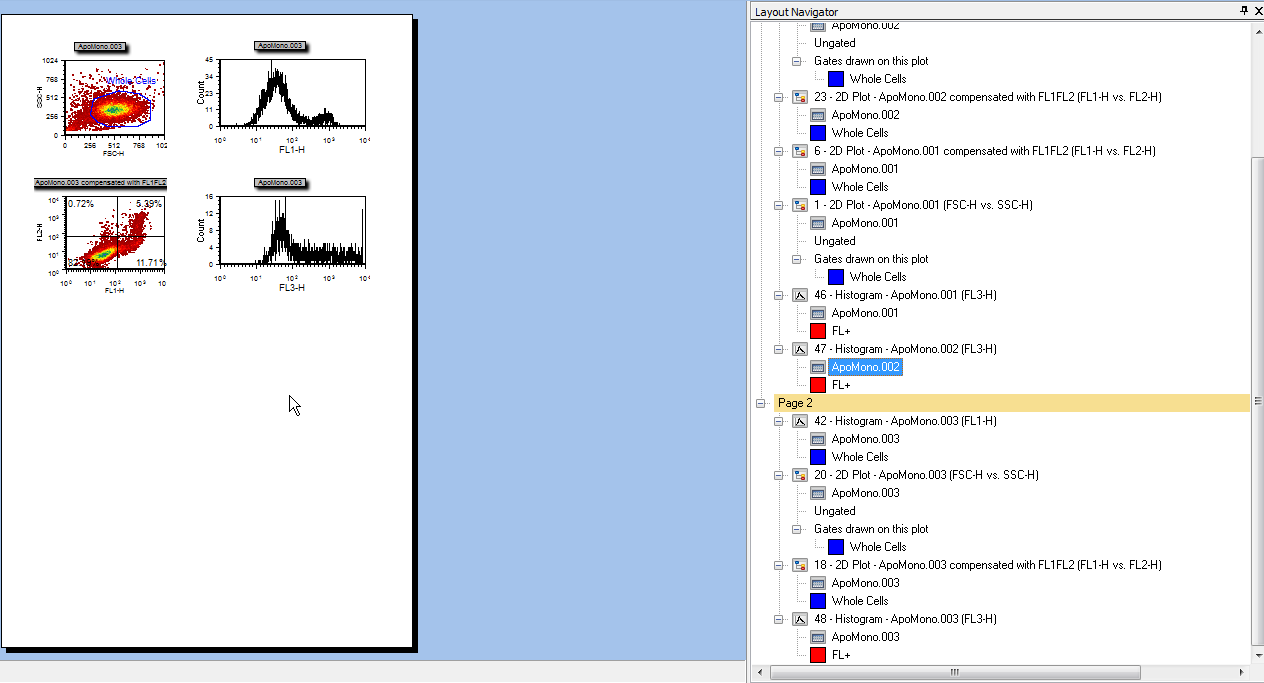Collapse item 42 Histogram node

pyautogui.click(x=779, y=421)
